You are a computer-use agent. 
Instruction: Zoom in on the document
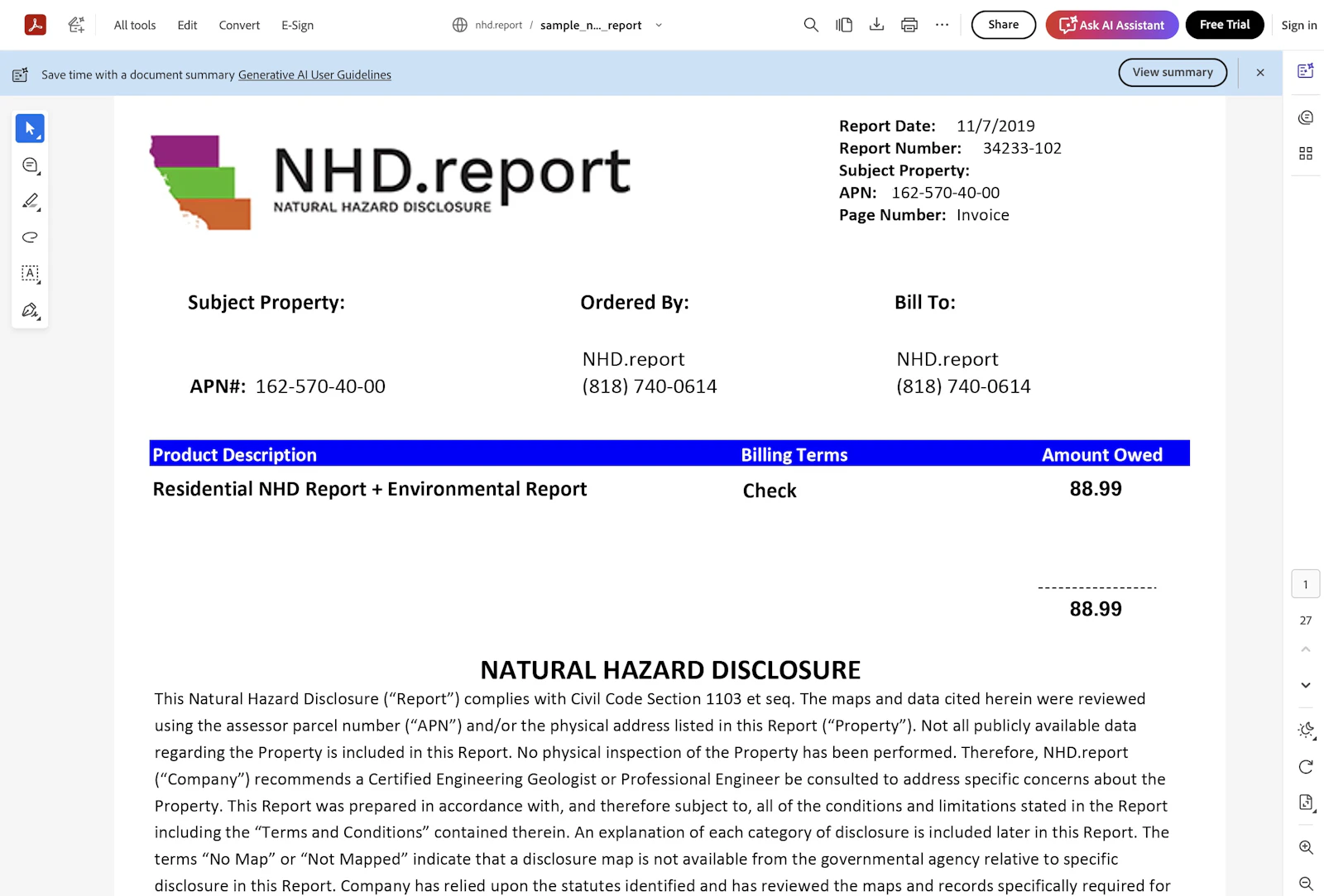pyautogui.click(x=1306, y=848)
